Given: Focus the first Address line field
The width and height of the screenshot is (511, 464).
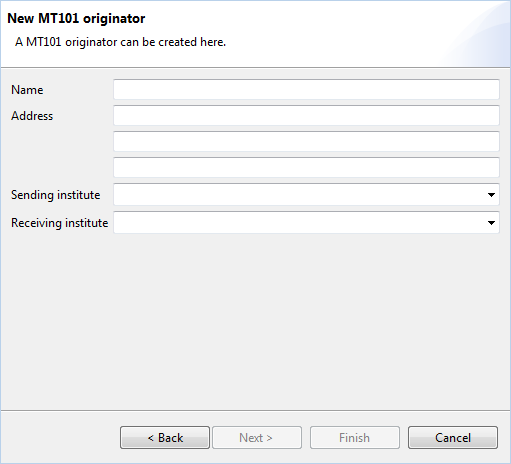Looking at the screenshot, I should click(306, 115).
